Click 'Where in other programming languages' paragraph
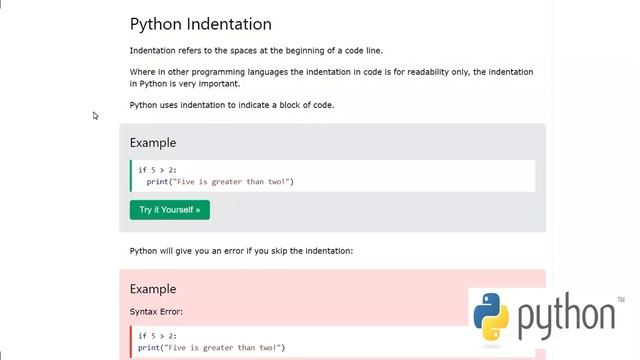Image resolution: width=640 pixels, height=360 pixels. click(331, 78)
